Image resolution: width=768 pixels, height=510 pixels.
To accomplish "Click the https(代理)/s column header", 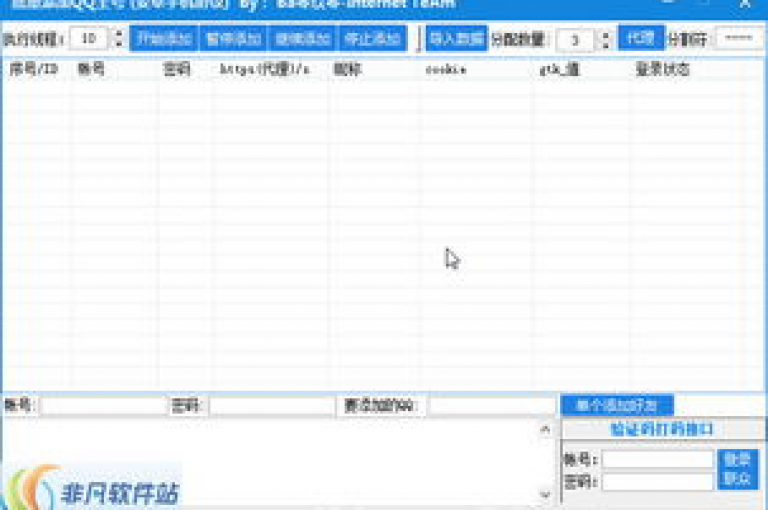I will 271,69.
